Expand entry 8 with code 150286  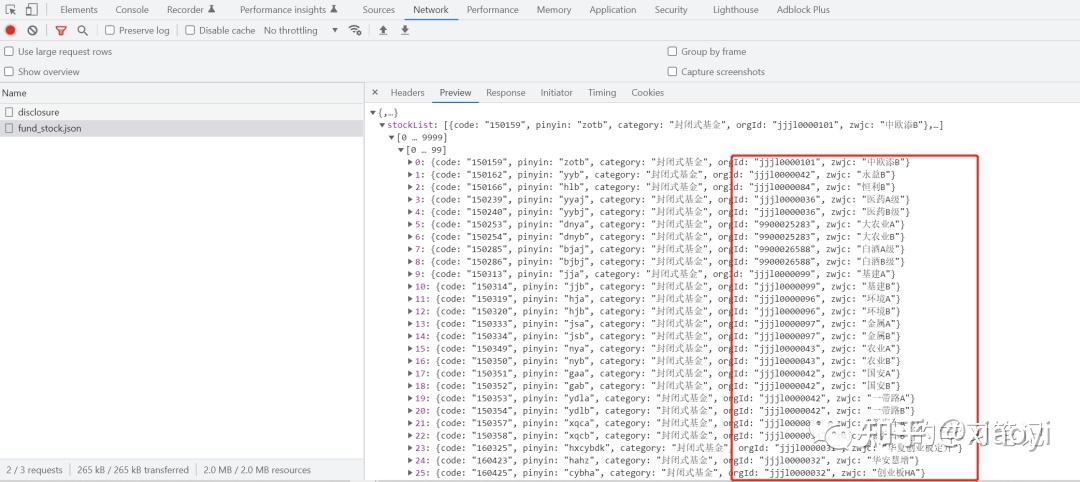click(x=411, y=262)
